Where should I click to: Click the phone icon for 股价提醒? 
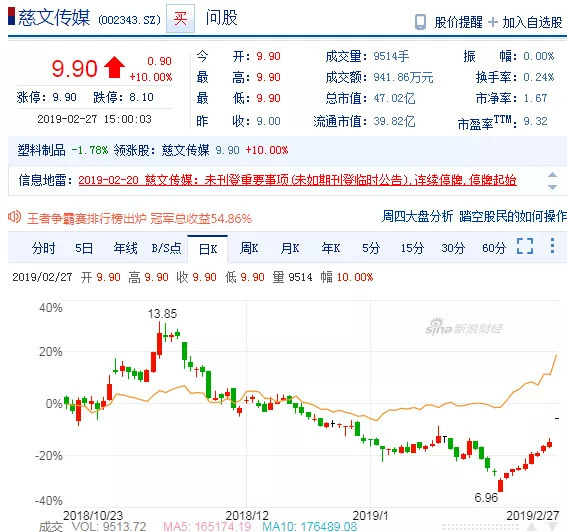pos(420,22)
